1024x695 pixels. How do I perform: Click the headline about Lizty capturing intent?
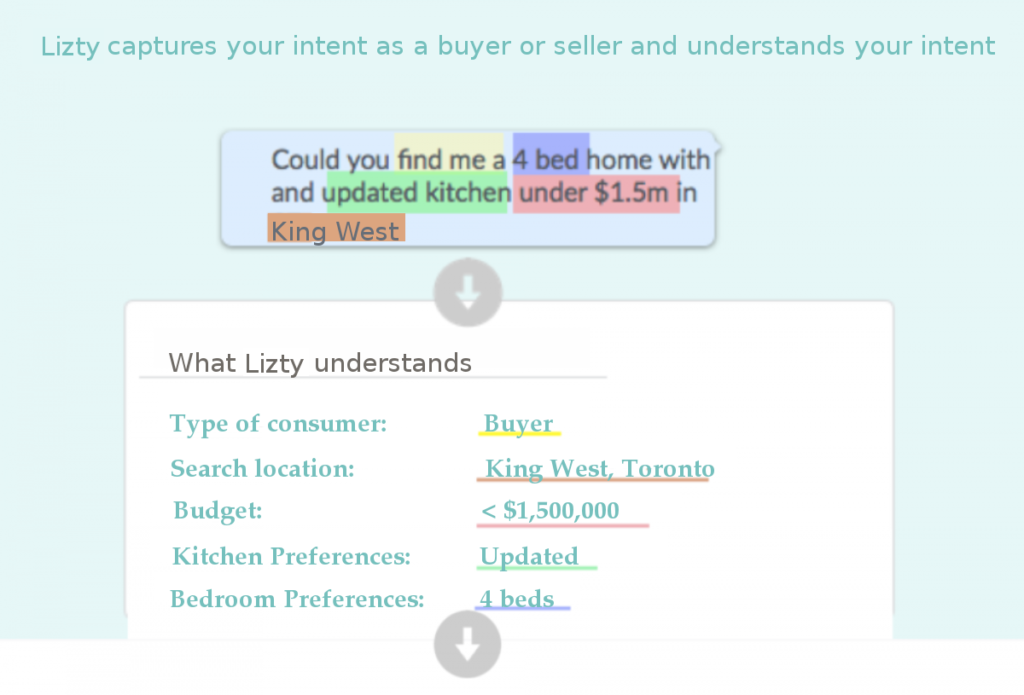point(518,46)
